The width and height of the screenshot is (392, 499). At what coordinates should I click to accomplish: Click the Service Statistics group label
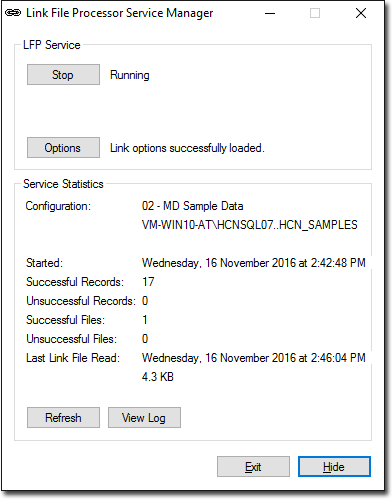click(x=63, y=184)
